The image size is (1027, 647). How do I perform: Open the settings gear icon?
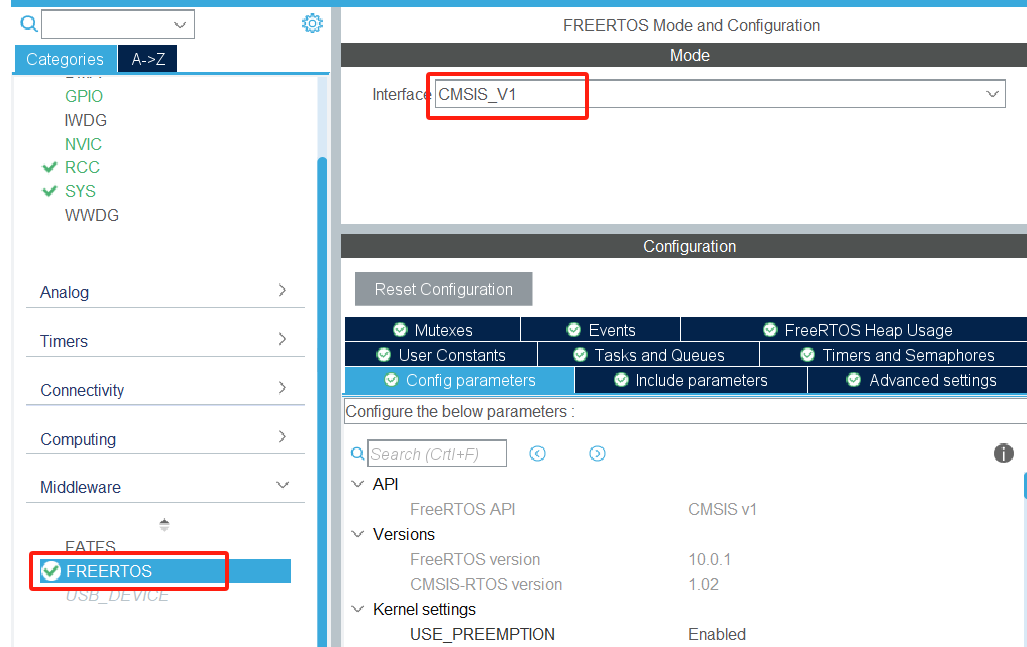tap(311, 23)
